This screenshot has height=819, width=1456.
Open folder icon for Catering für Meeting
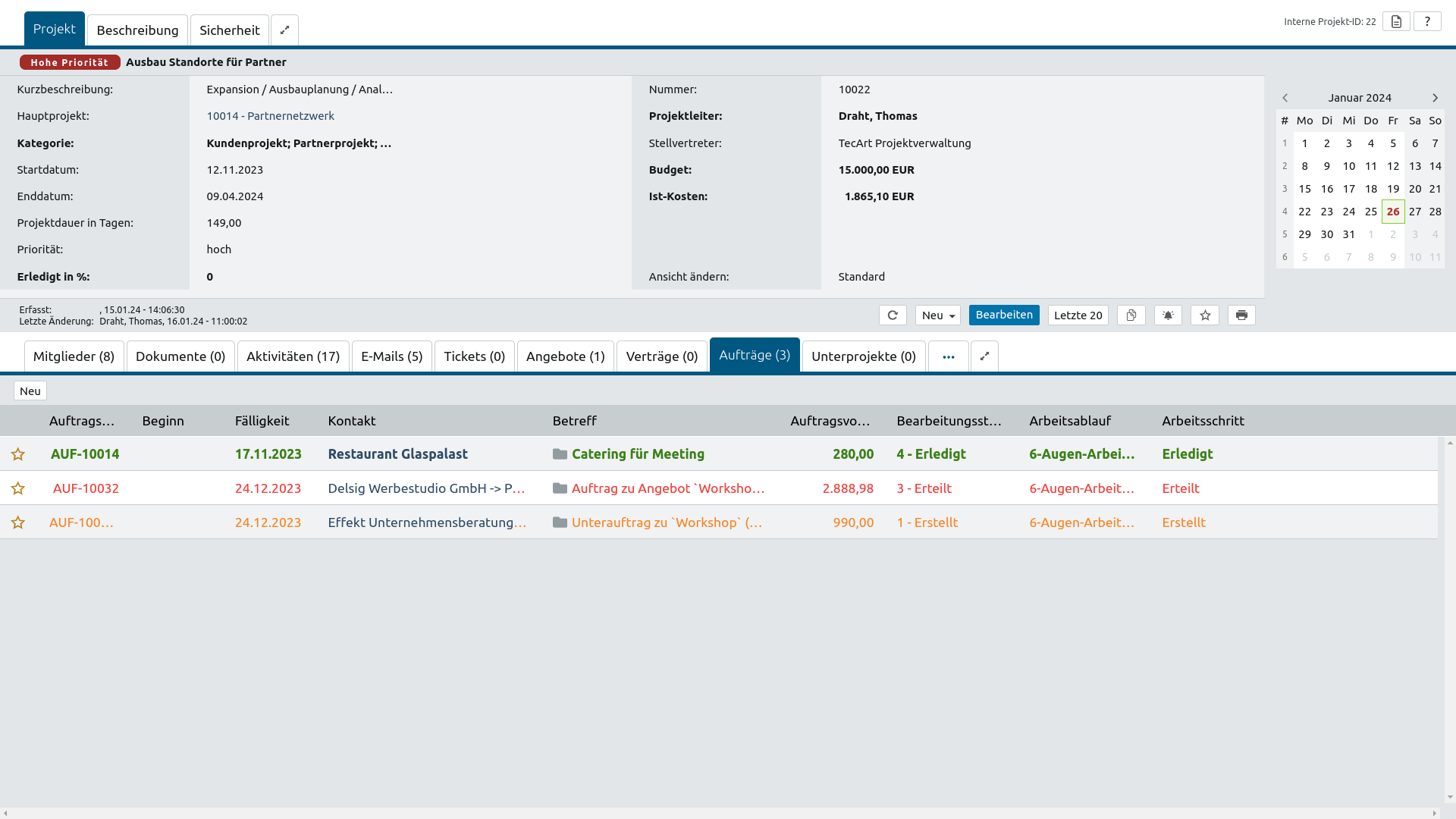tap(560, 454)
